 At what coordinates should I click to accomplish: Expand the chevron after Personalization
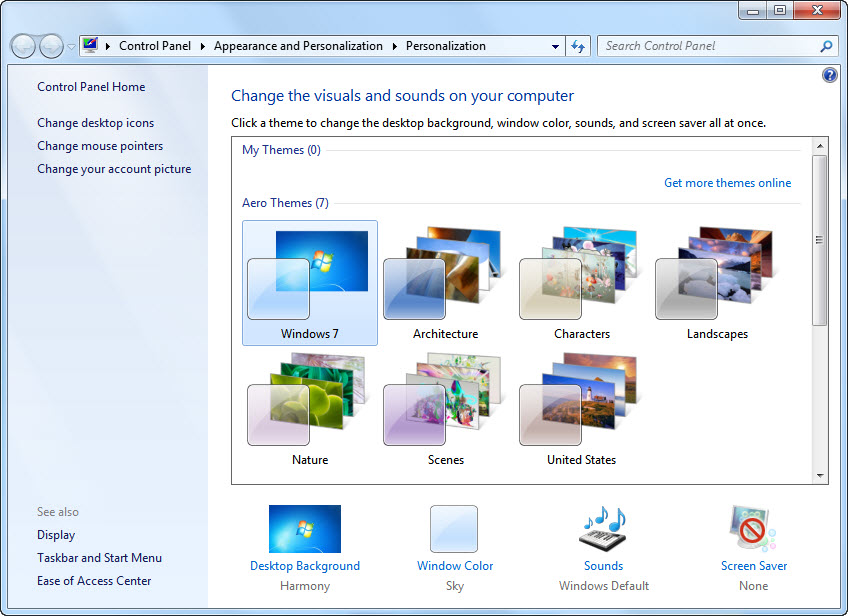coord(496,46)
